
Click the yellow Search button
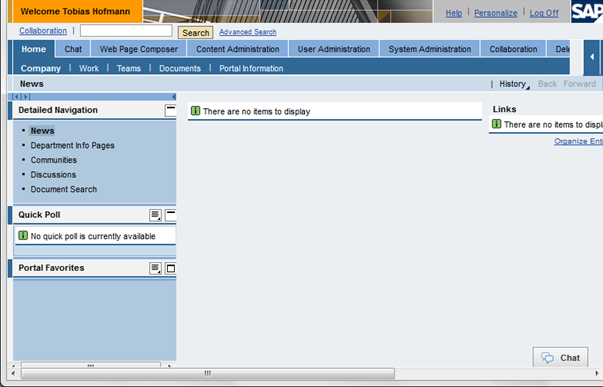pos(196,33)
